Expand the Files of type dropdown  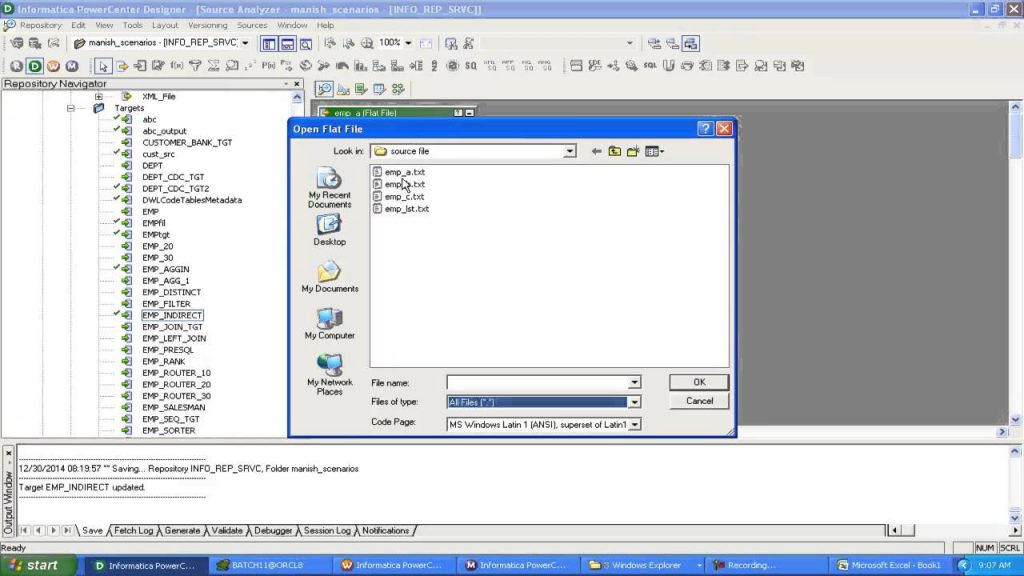[634, 402]
